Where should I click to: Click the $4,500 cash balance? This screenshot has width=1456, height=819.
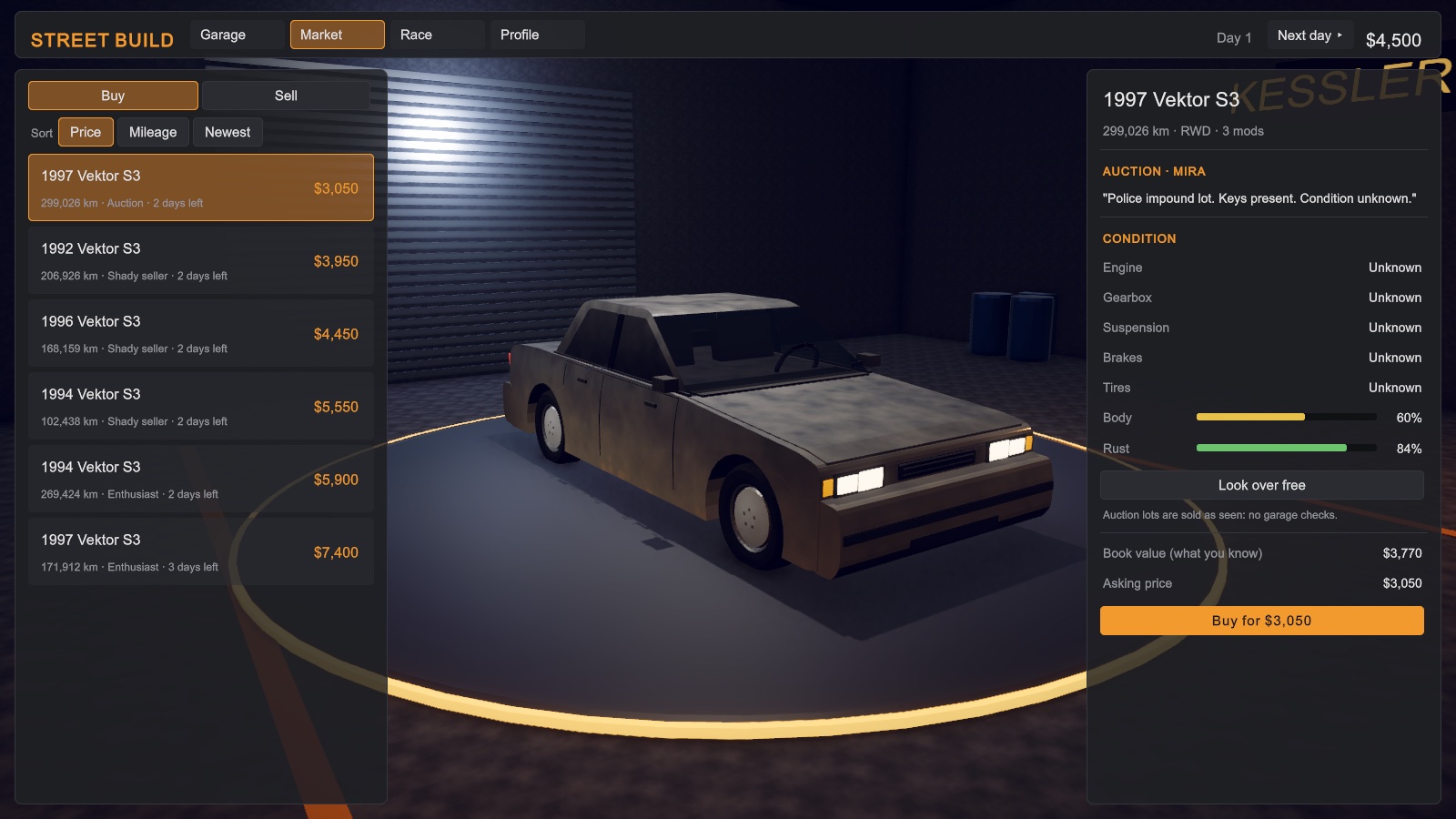pos(1393,40)
